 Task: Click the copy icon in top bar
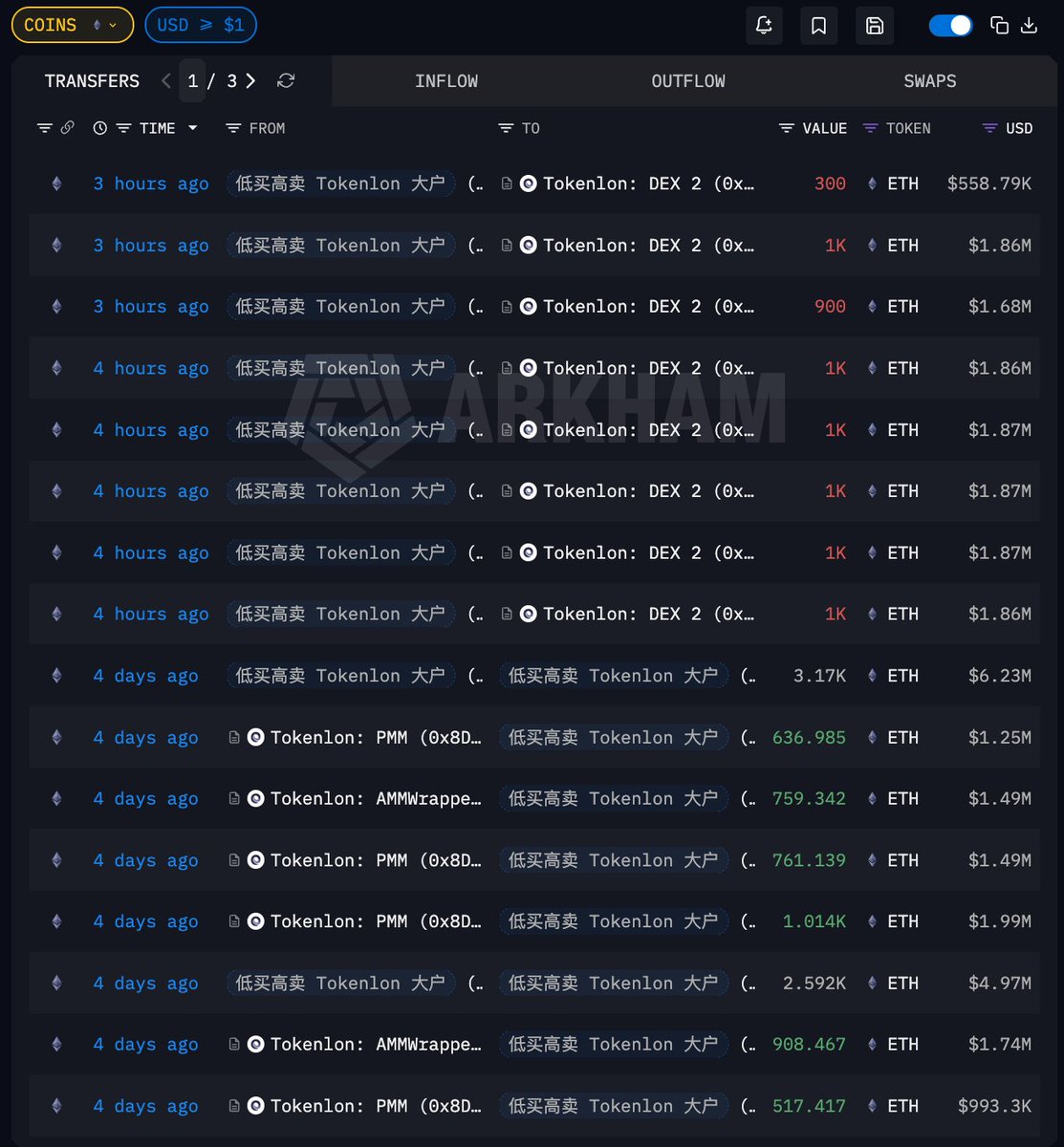click(x=1000, y=26)
